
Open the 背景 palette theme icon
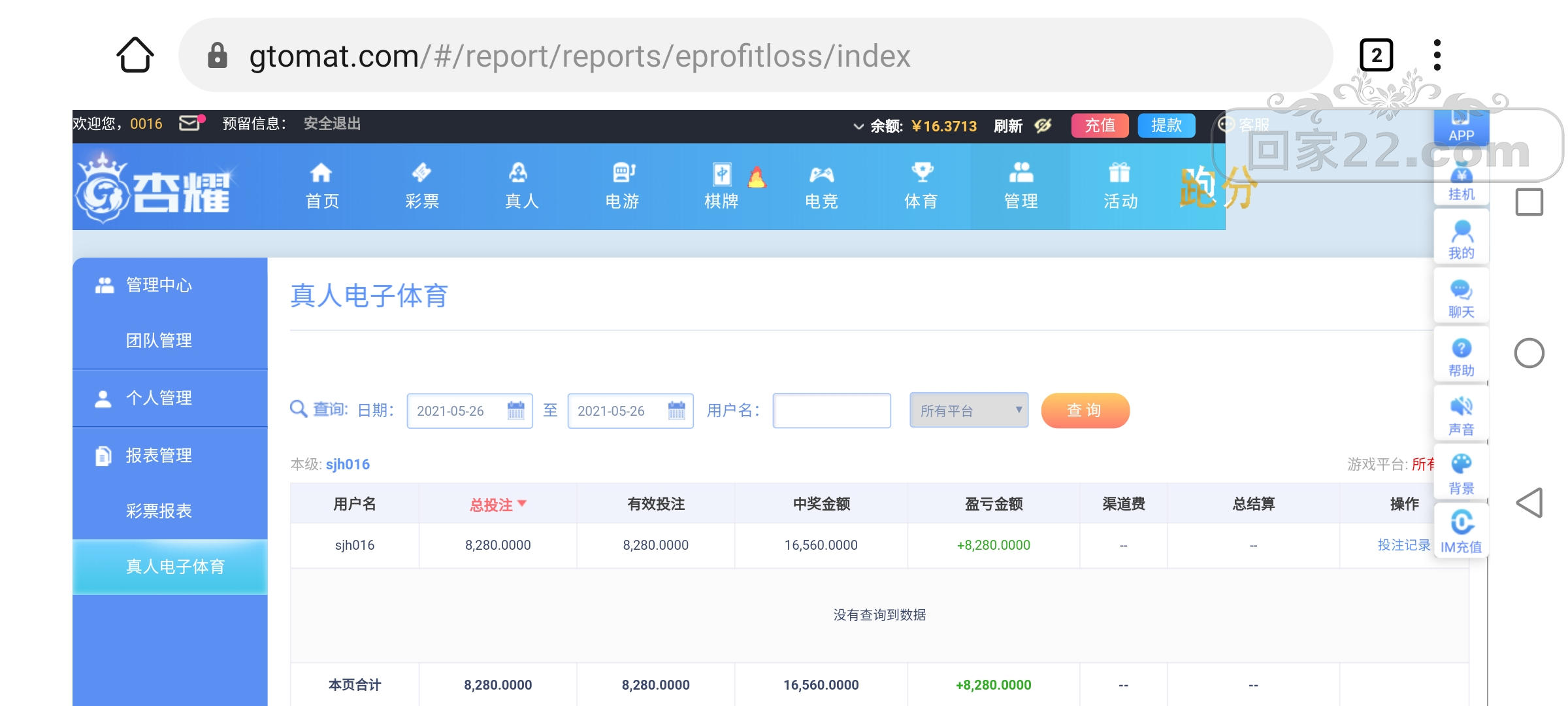1462,464
